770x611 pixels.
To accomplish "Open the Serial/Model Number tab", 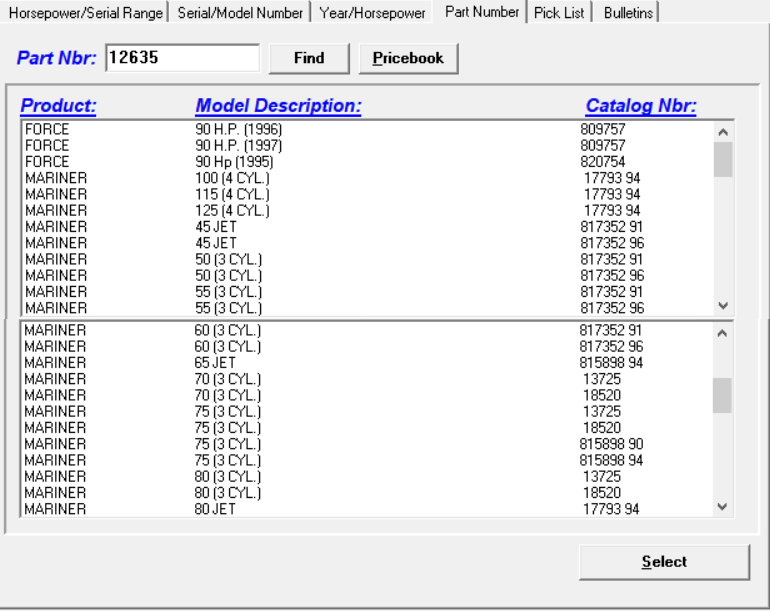I will click(x=240, y=12).
